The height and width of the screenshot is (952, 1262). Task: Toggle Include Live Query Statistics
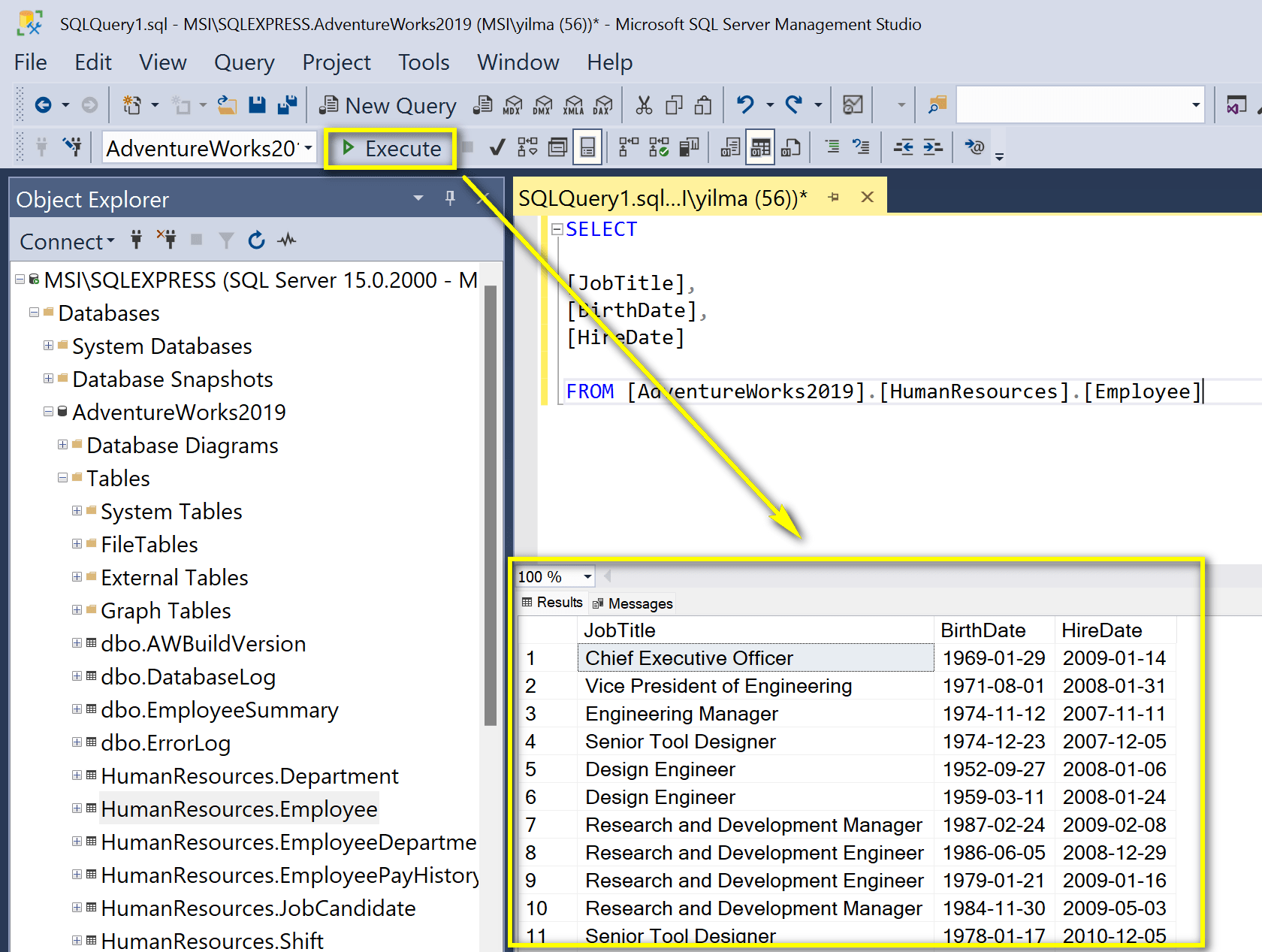click(x=659, y=147)
